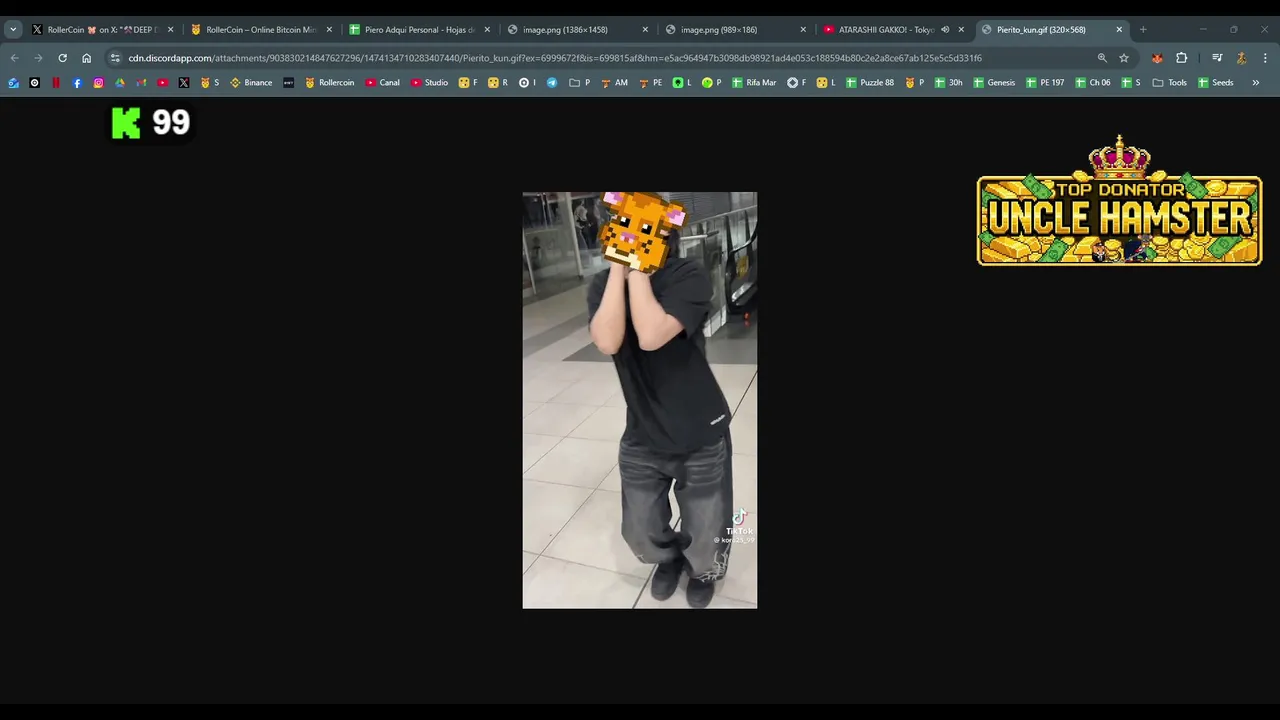This screenshot has width=1280, height=720.
Task: Click the reload page icon
Action: point(62,58)
